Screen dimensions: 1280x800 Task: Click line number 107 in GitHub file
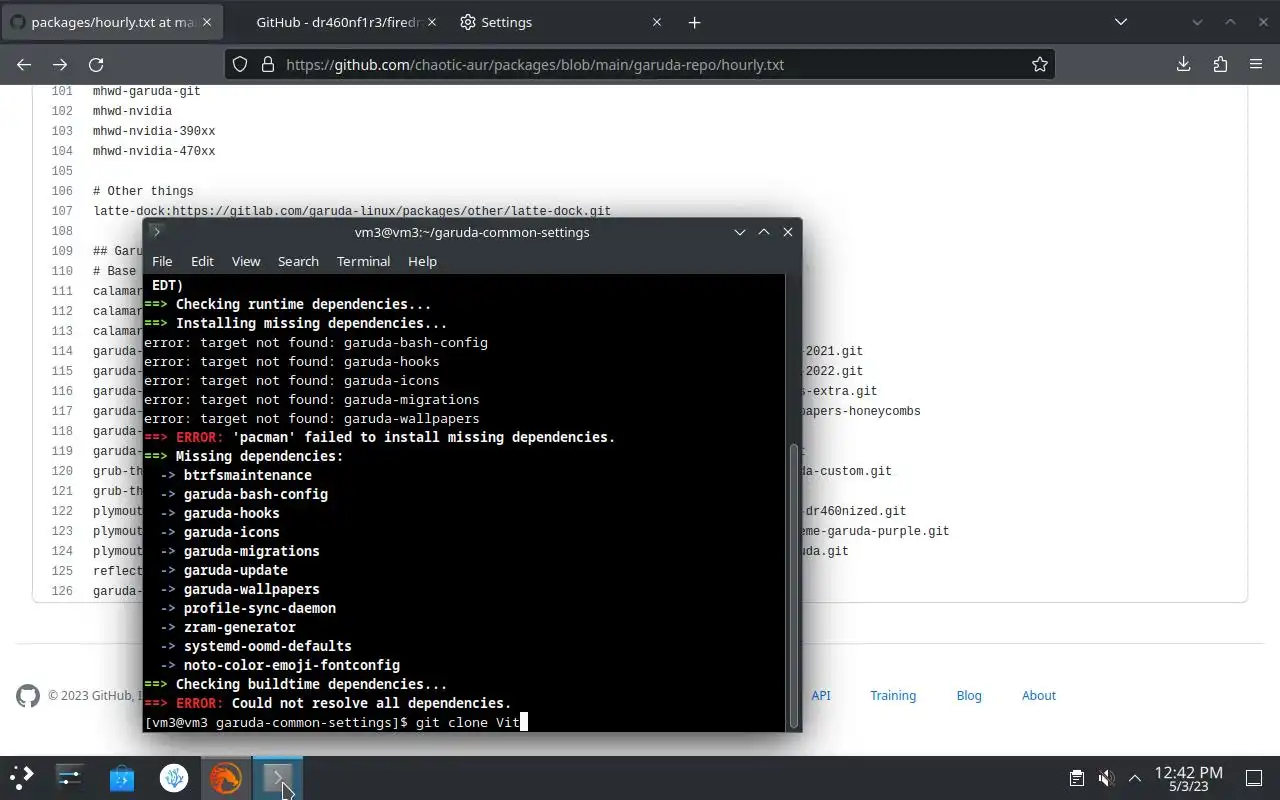click(x=62, y=211)
